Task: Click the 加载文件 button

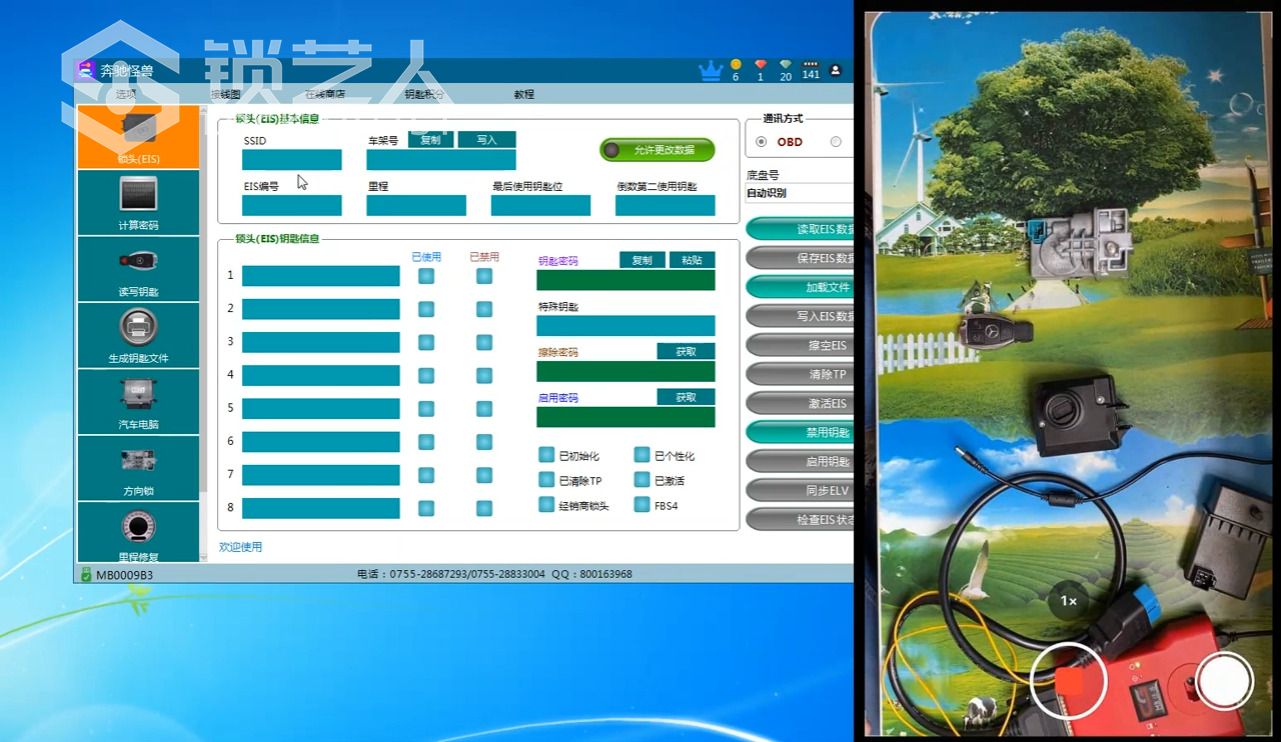Action: (800, 287)
